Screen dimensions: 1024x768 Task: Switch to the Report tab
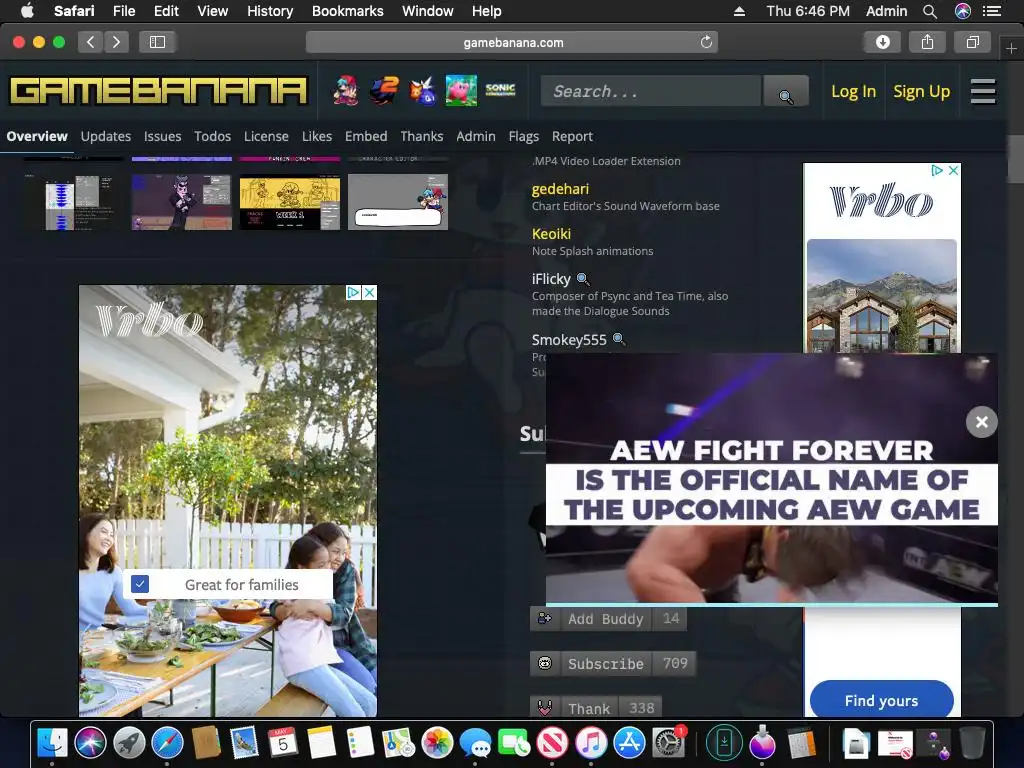tap(572, 136)
